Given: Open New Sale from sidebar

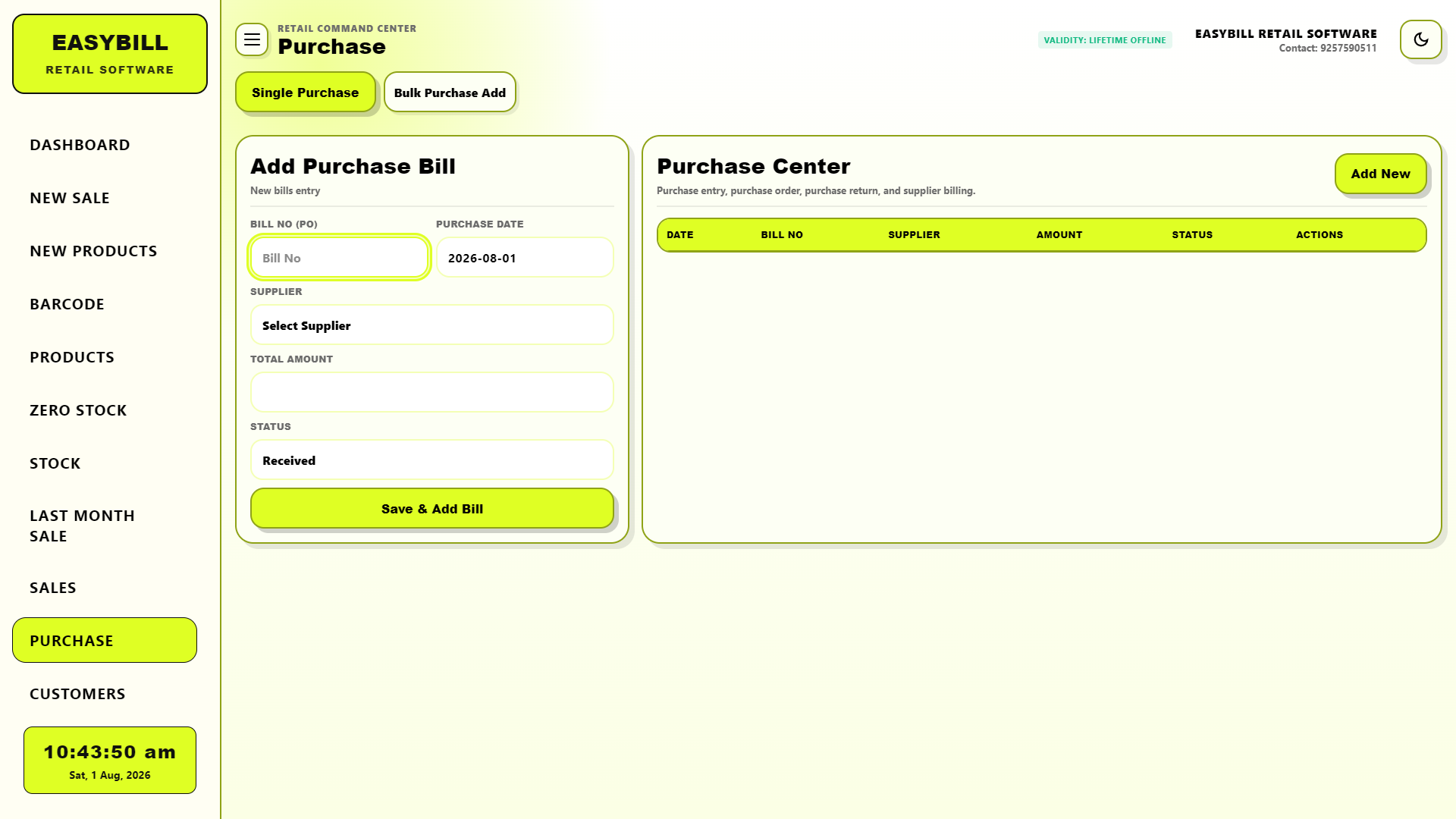Looking at the screenshot, I should pyautogui.click(x=105, y=198).
